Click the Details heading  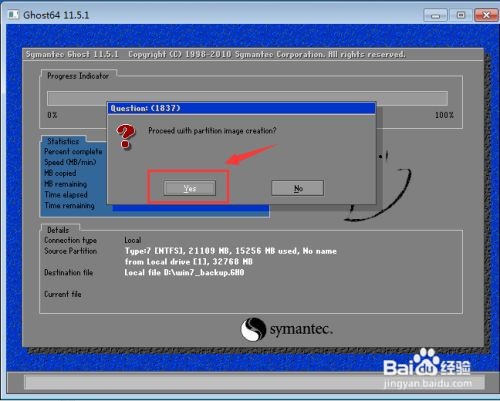(58, 230)
